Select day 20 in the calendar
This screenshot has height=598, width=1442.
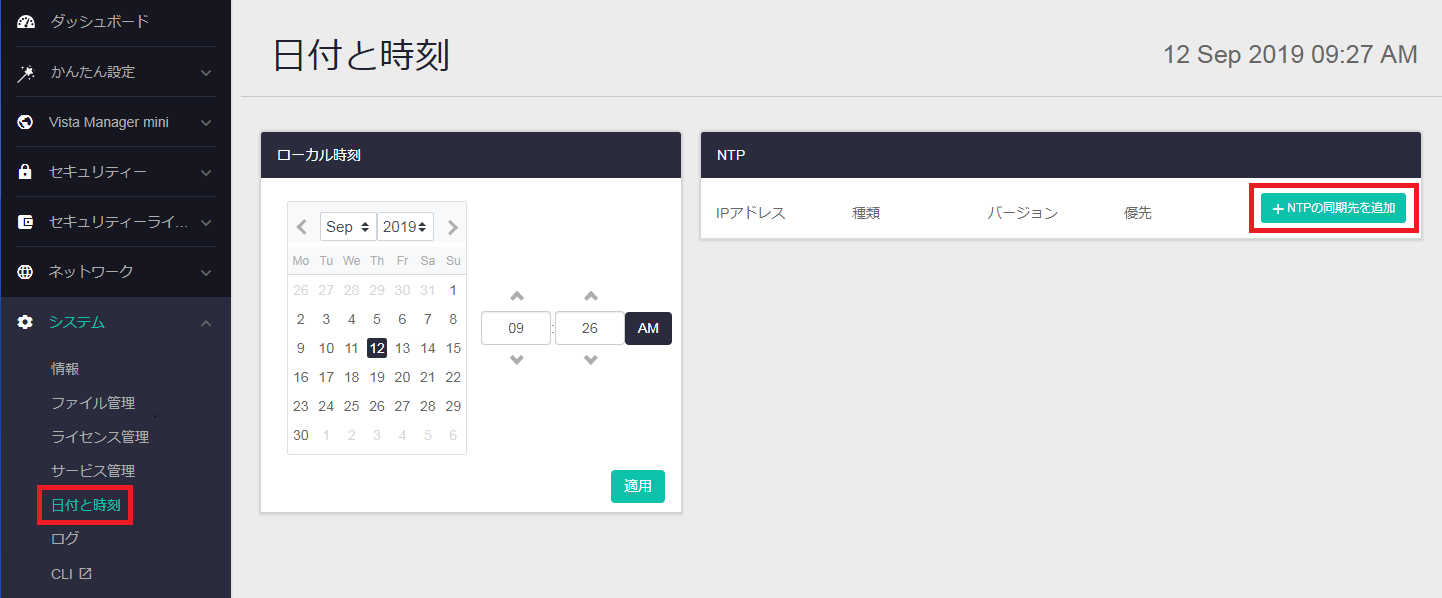coord(402,377)
